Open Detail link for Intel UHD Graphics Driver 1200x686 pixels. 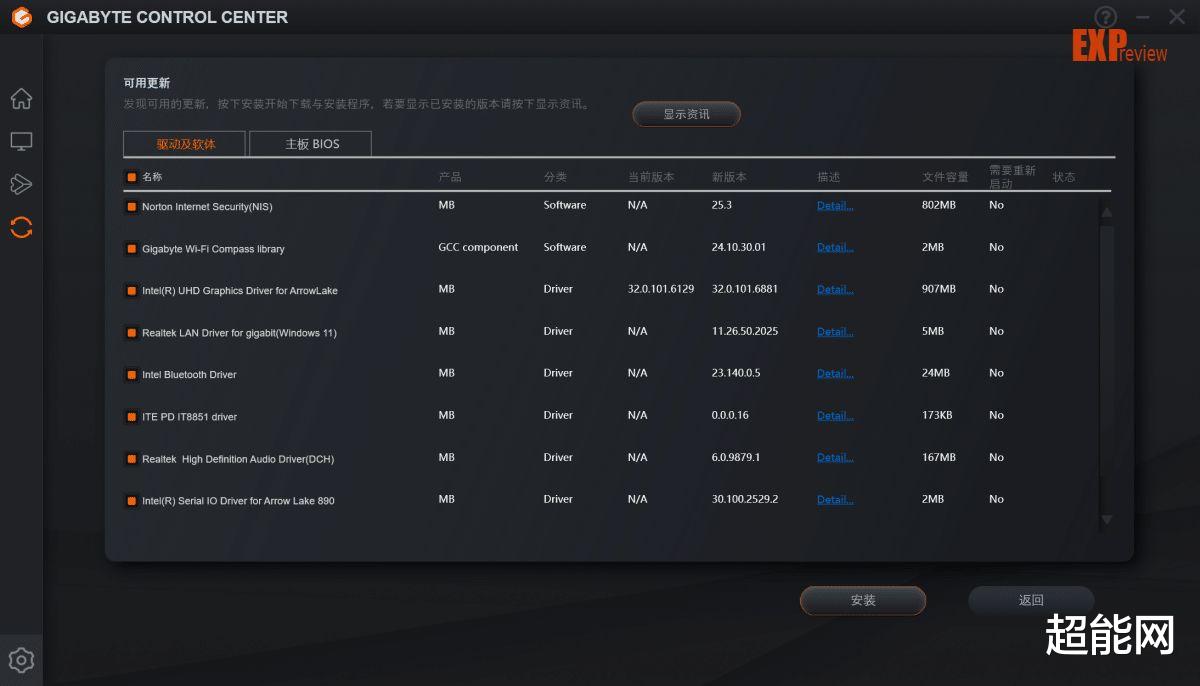(x=835, y=289)
